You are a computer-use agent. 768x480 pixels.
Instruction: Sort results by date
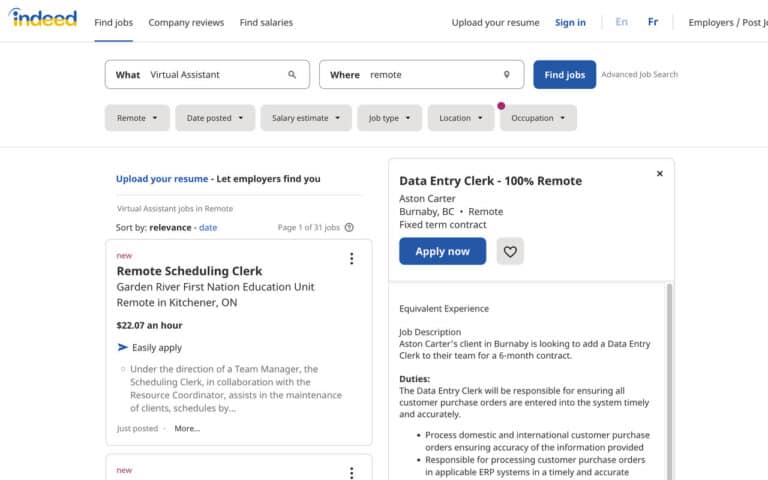(208, 228)
